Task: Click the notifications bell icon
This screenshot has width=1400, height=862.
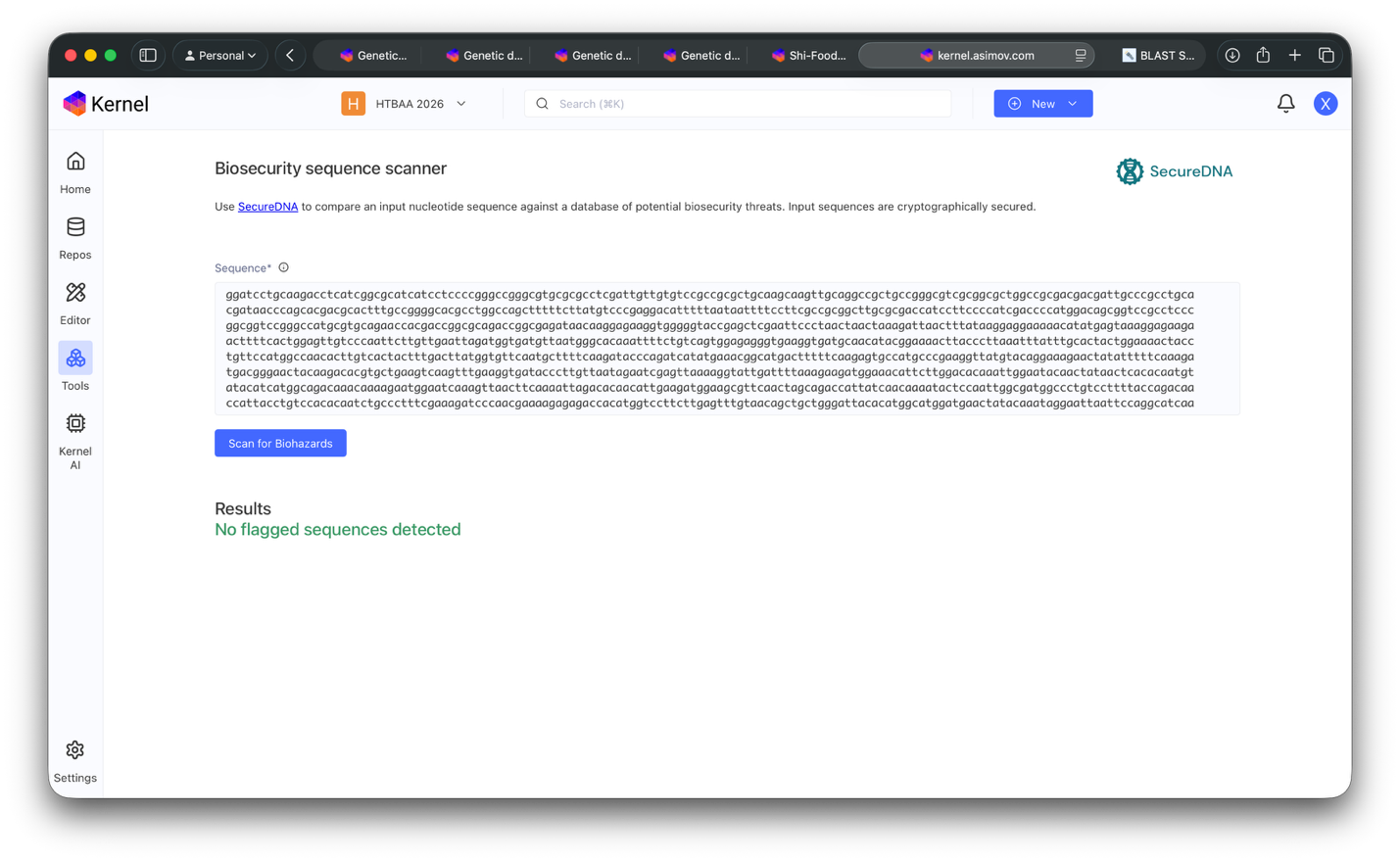Action: 1285,104
